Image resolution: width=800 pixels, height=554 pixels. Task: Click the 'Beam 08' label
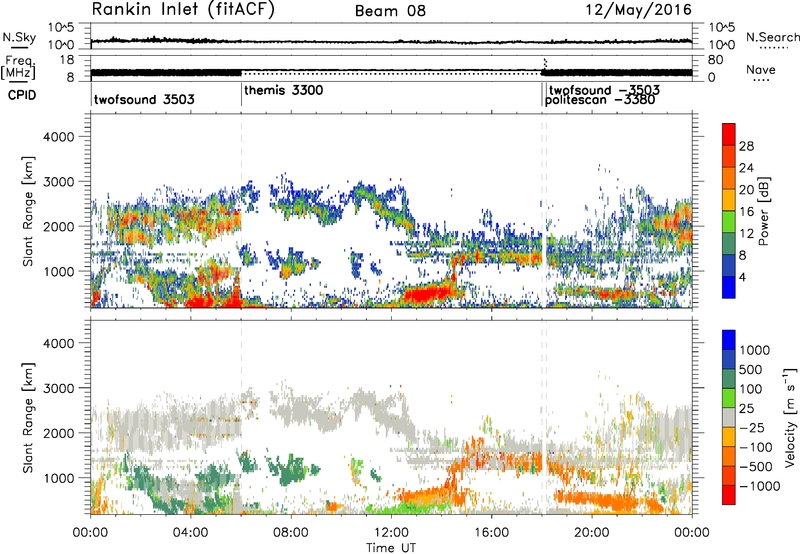(x=390, y=11)
